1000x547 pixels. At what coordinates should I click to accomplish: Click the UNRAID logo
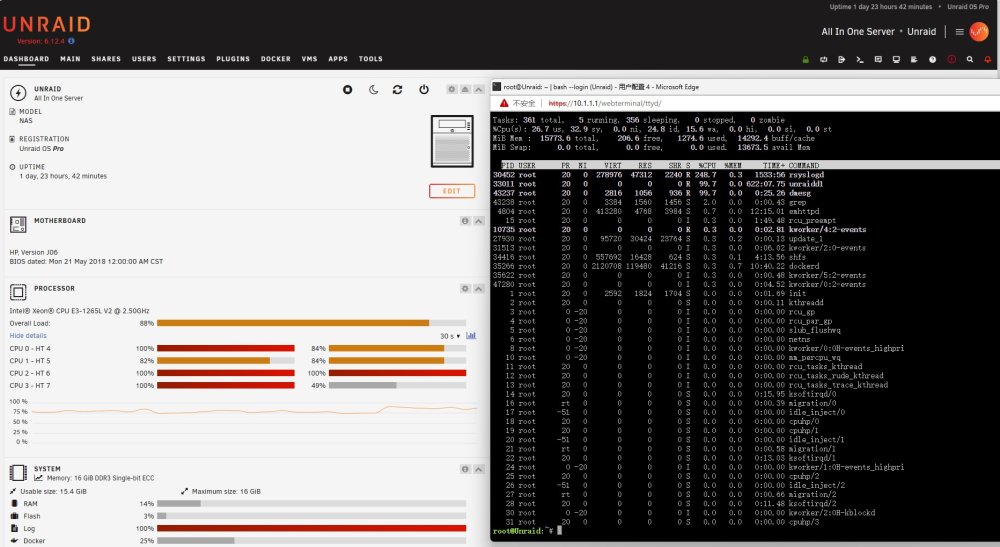[47, 24]
